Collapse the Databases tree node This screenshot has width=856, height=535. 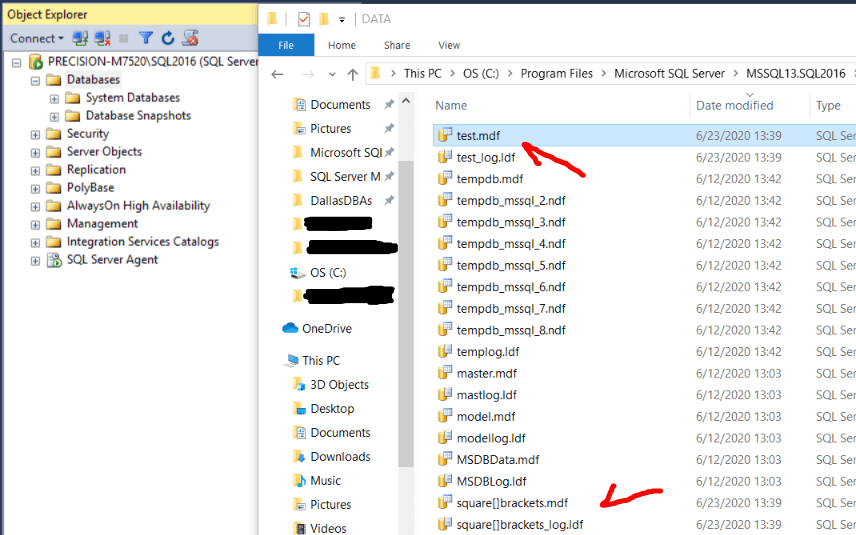tap(35, 81)
